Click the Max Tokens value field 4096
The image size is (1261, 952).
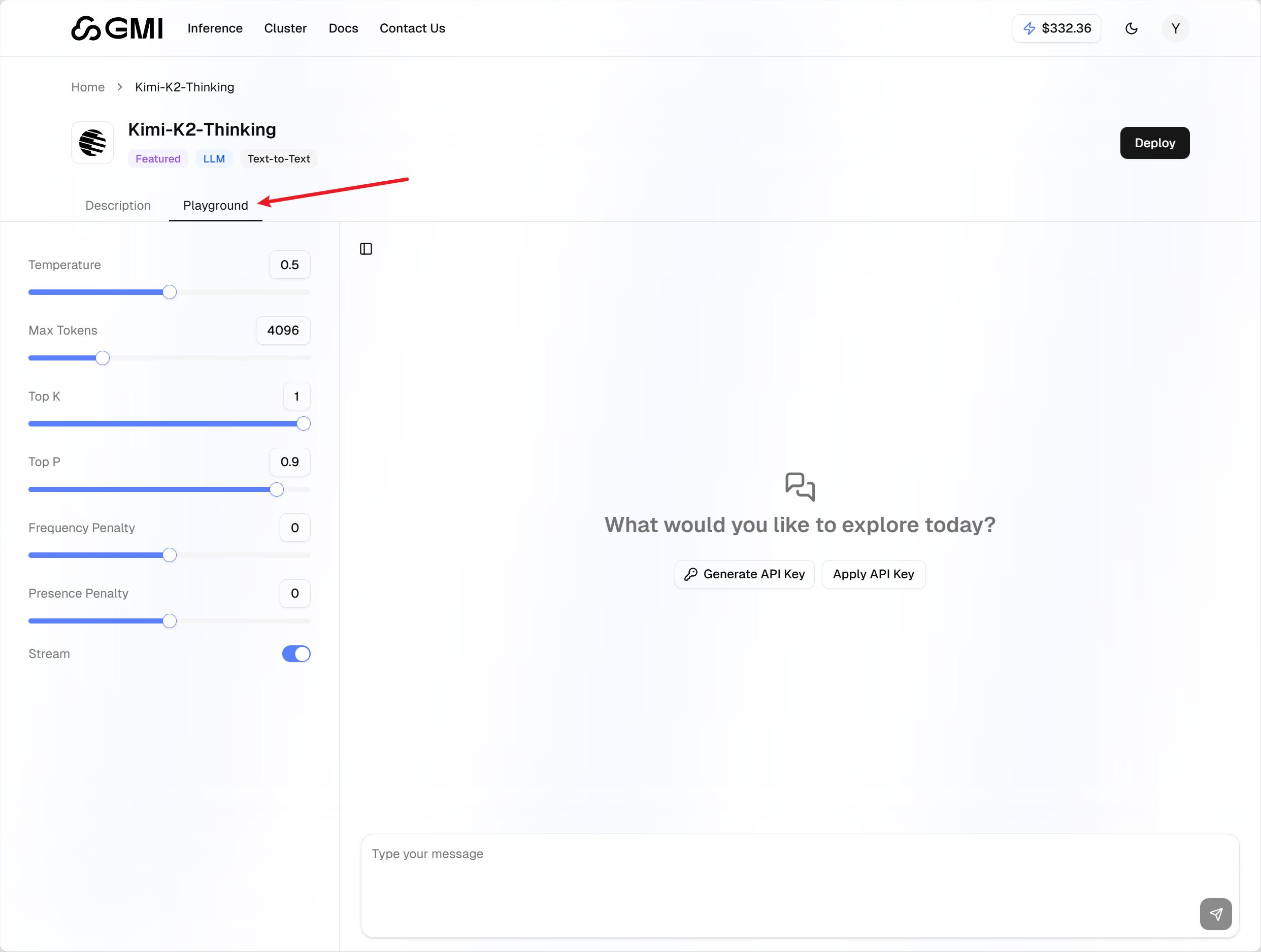[x=283, y=330]
